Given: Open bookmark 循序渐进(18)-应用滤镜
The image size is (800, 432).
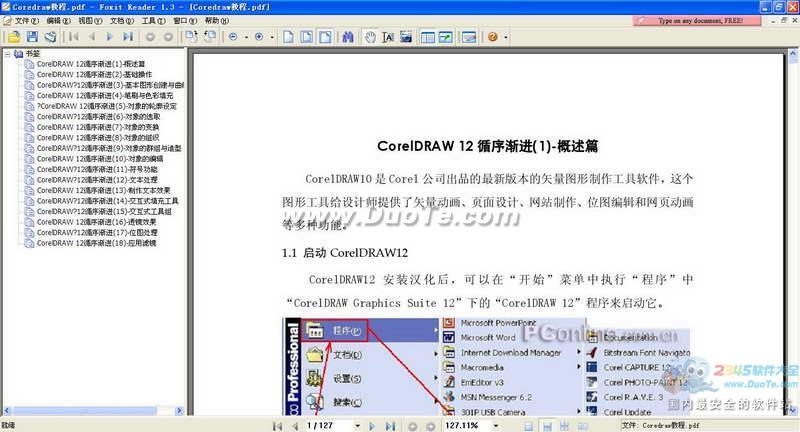Looking at the screenshot, I should point(96,243).
